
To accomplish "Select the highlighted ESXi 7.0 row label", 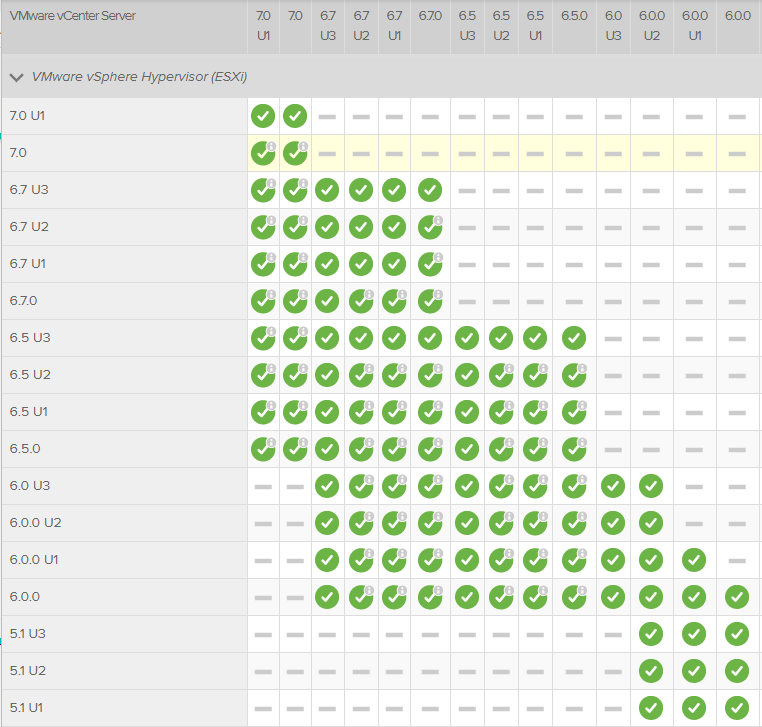I will 18,153.
